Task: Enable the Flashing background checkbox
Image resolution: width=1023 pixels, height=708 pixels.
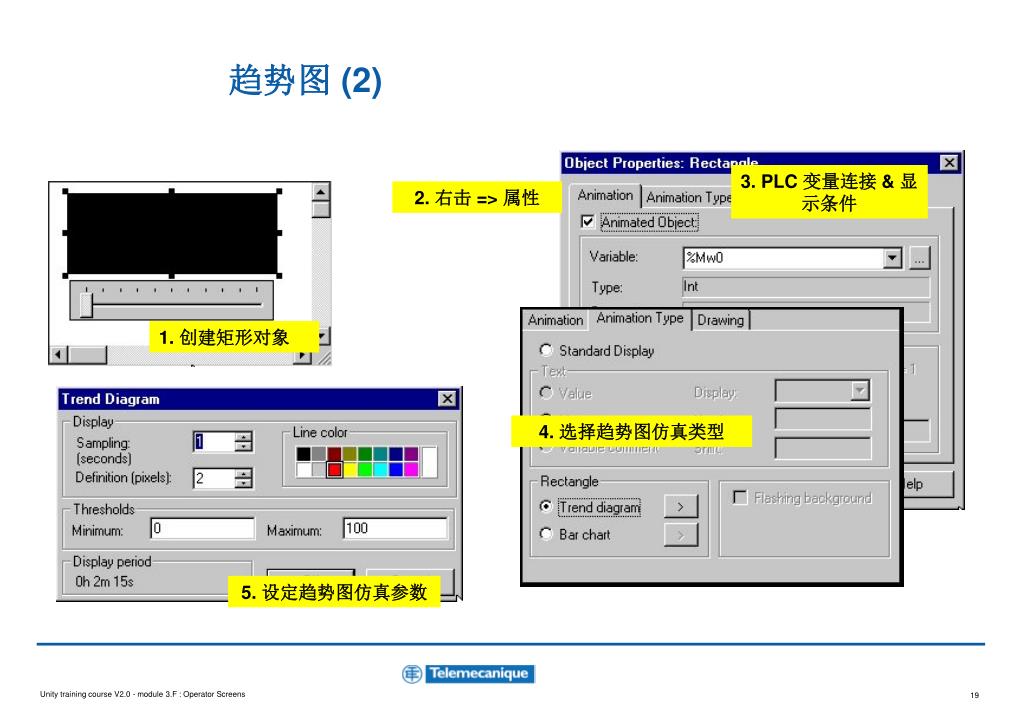Action: point(740,498)
